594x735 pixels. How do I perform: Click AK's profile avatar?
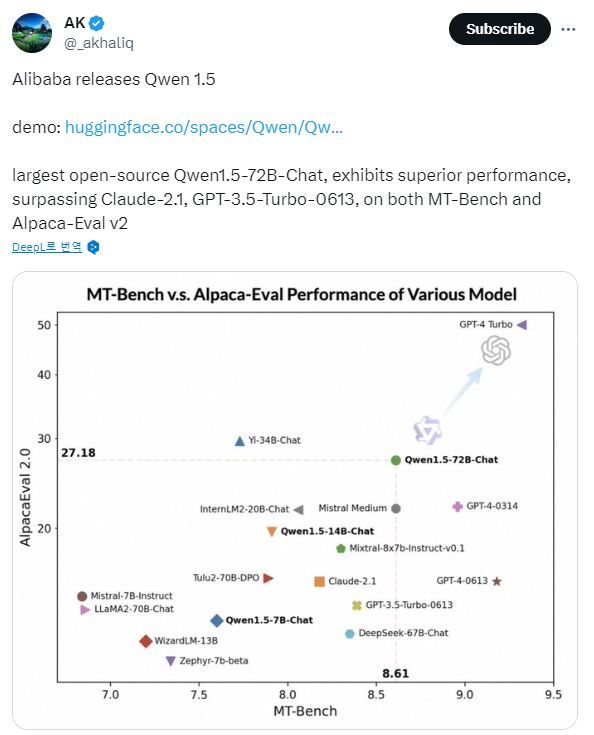[x=32, y=33]
